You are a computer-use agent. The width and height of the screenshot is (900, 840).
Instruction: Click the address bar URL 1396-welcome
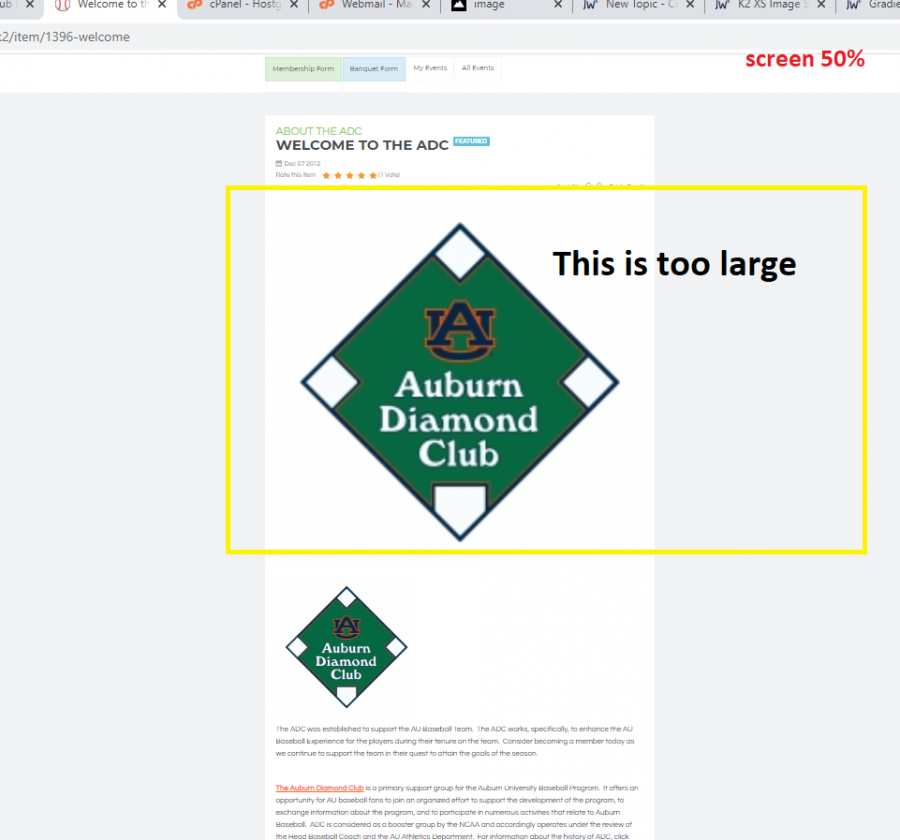click(65, 37)
